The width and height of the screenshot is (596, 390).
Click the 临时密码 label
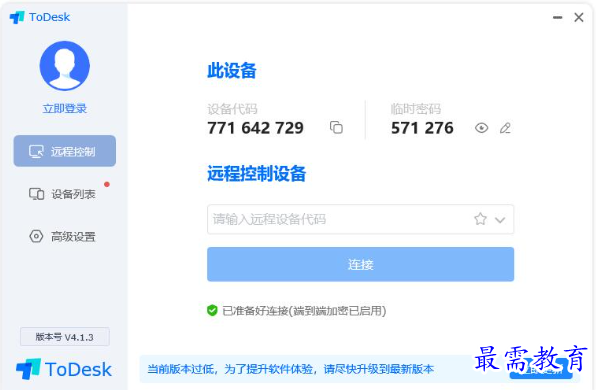point(416,109)
